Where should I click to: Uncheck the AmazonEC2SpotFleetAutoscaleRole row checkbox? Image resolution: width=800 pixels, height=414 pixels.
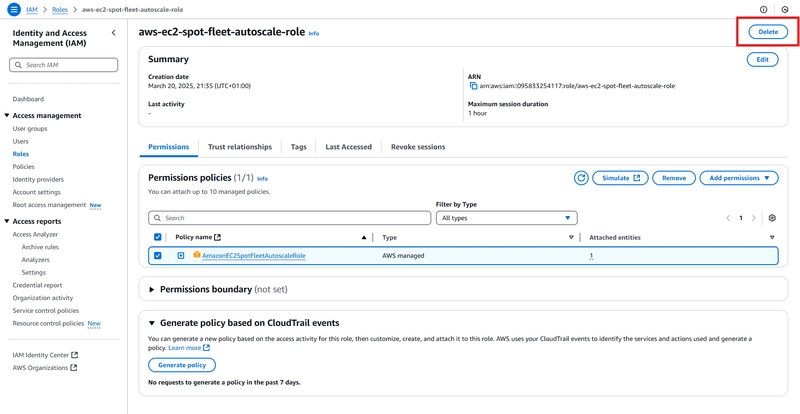point(158,256)
